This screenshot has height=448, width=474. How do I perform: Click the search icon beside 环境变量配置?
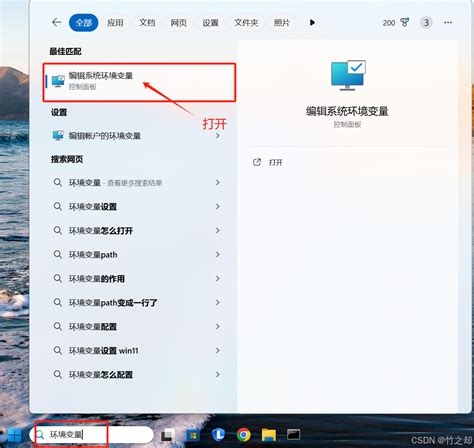pyautogui.click(x=58, y=327)
